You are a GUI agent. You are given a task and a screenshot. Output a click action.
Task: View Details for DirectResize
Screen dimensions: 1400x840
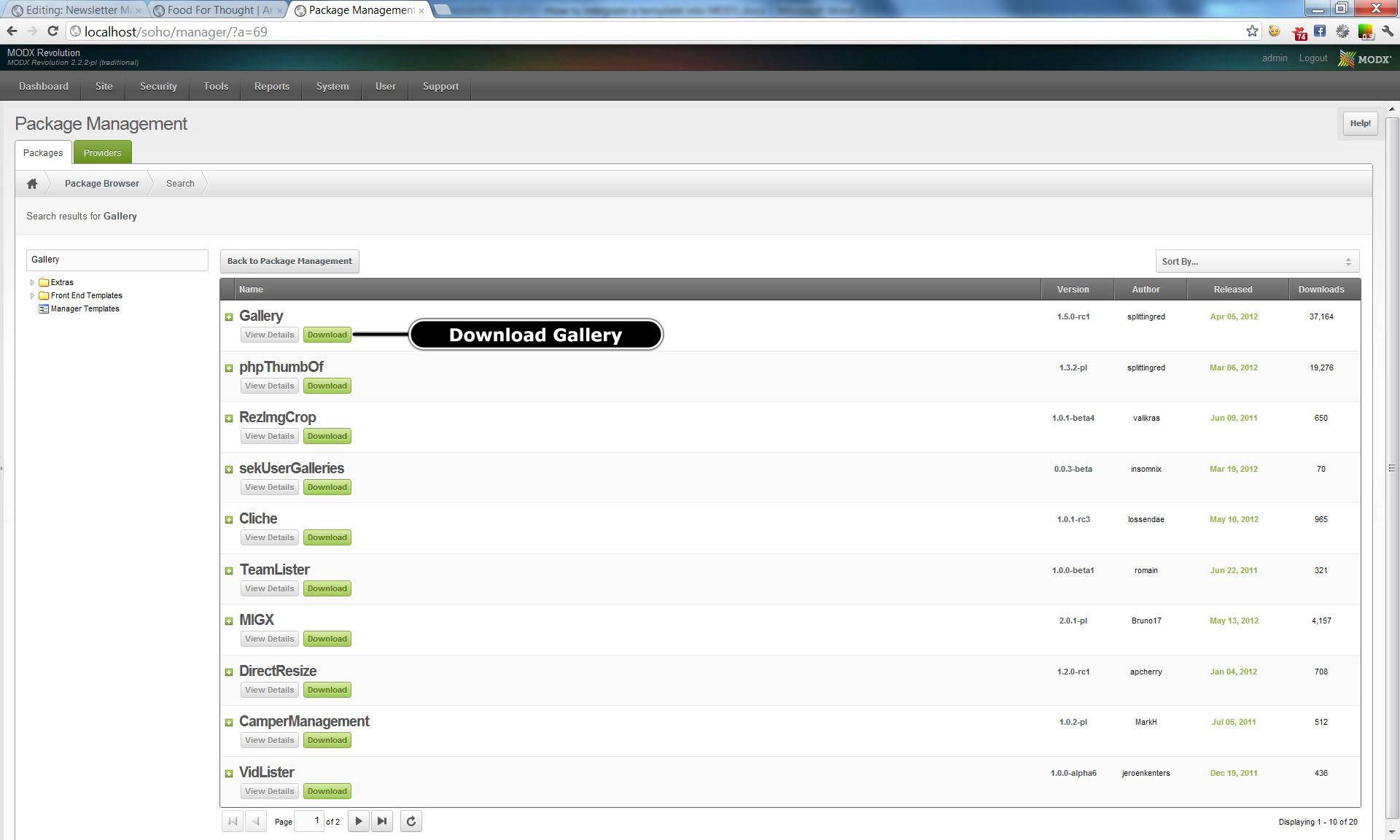(270, 690)
